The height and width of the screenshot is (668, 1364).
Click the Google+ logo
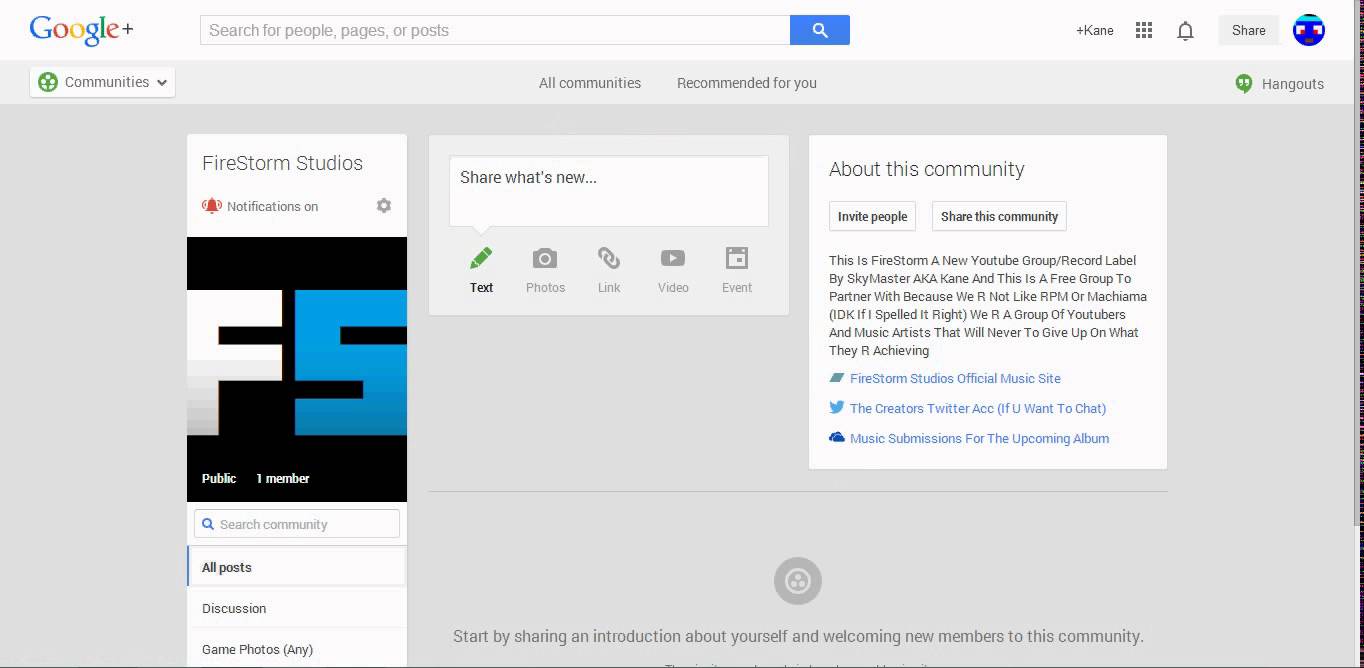pos(81,30)
